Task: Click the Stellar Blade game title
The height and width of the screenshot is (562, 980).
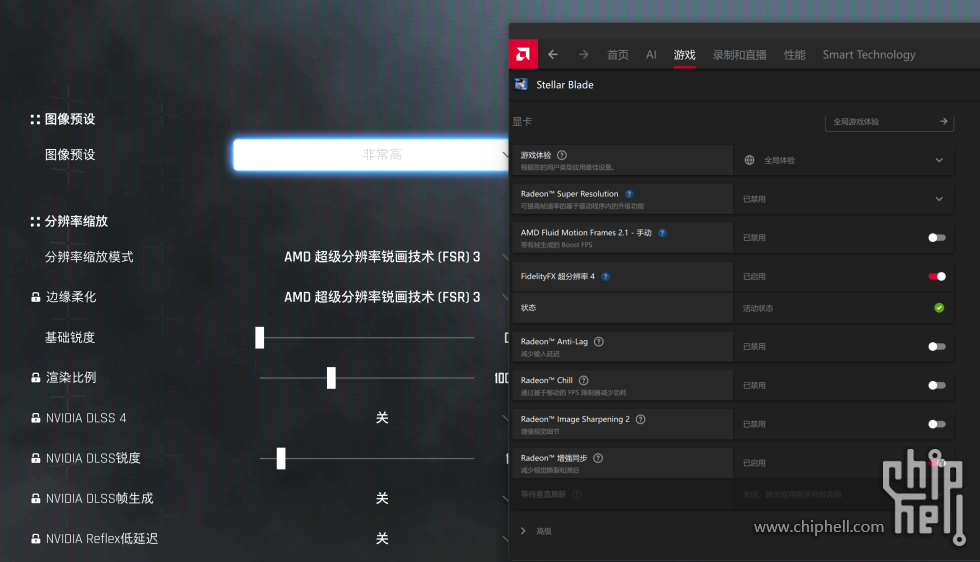Action: [565, 84]
